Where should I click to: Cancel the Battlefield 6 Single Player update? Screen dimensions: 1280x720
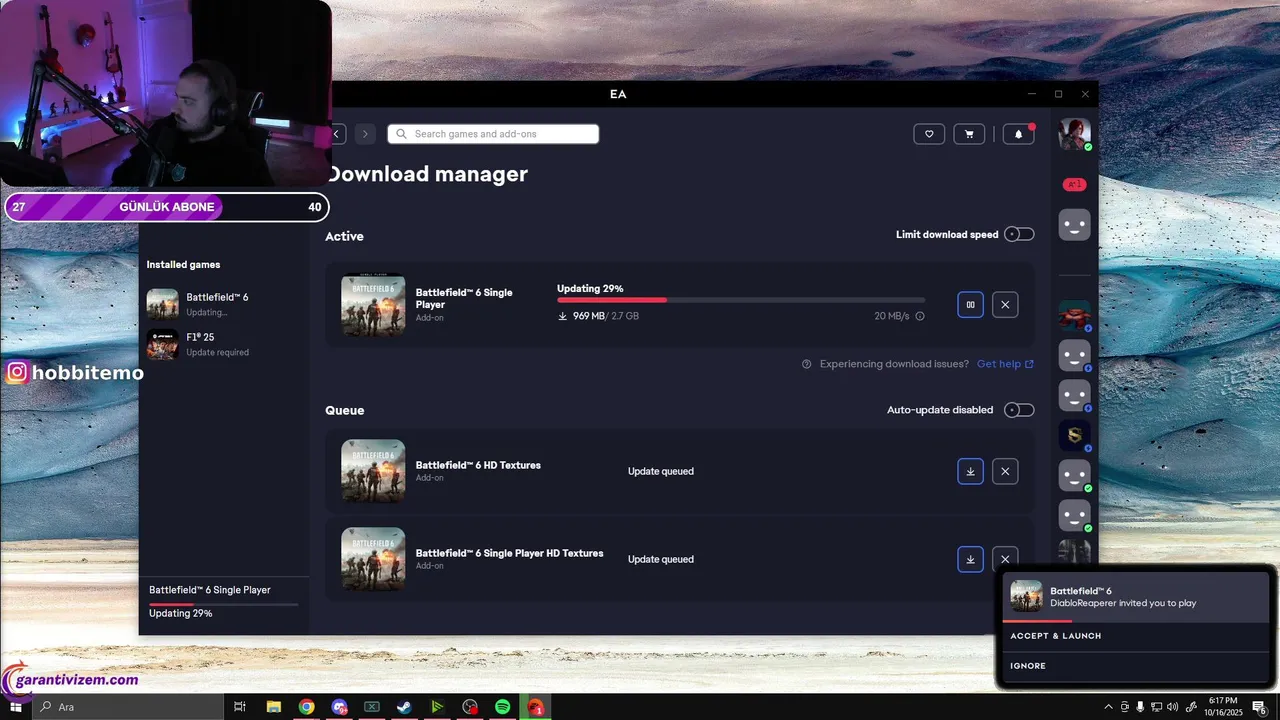click(x=1005, y=305)
